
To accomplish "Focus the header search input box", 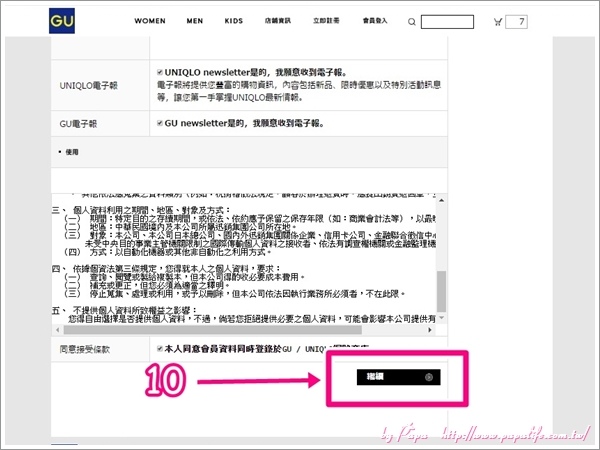I will (x=447, y=22).
